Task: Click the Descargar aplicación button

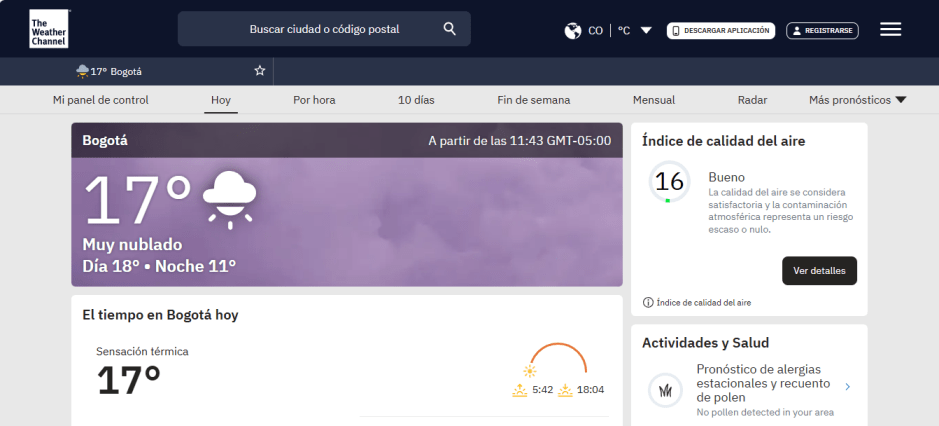Action: coord(721,31)
